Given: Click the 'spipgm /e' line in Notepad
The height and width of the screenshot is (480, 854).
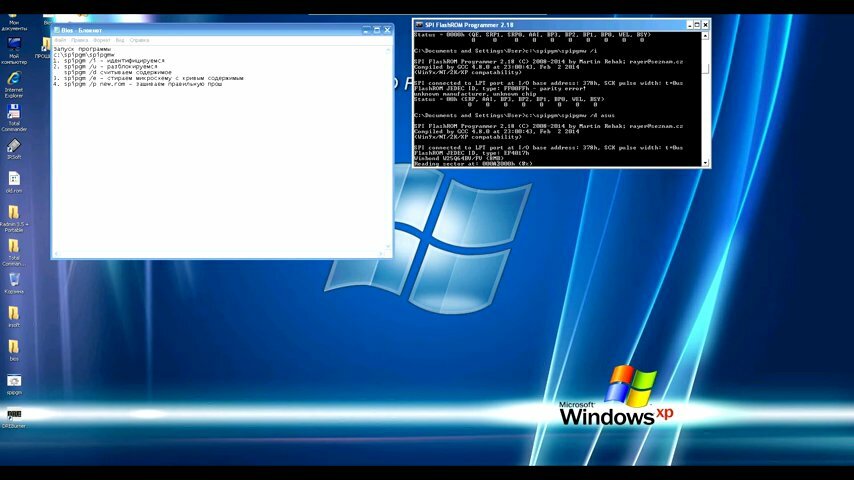Looking at the screenshot, I should point(149,78).
